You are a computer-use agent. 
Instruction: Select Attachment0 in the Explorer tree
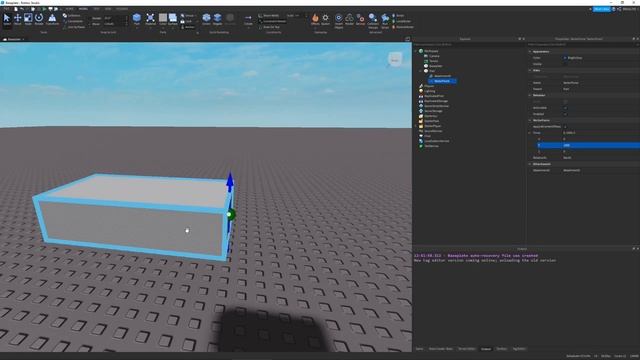coord(442,76)
